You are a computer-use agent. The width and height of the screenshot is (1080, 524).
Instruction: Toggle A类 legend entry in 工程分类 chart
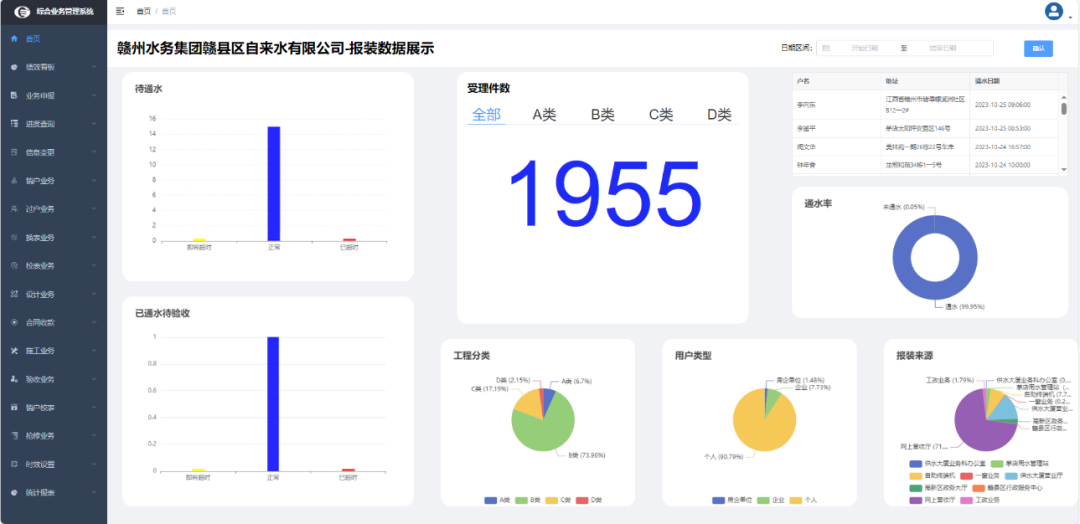point(497,500)
